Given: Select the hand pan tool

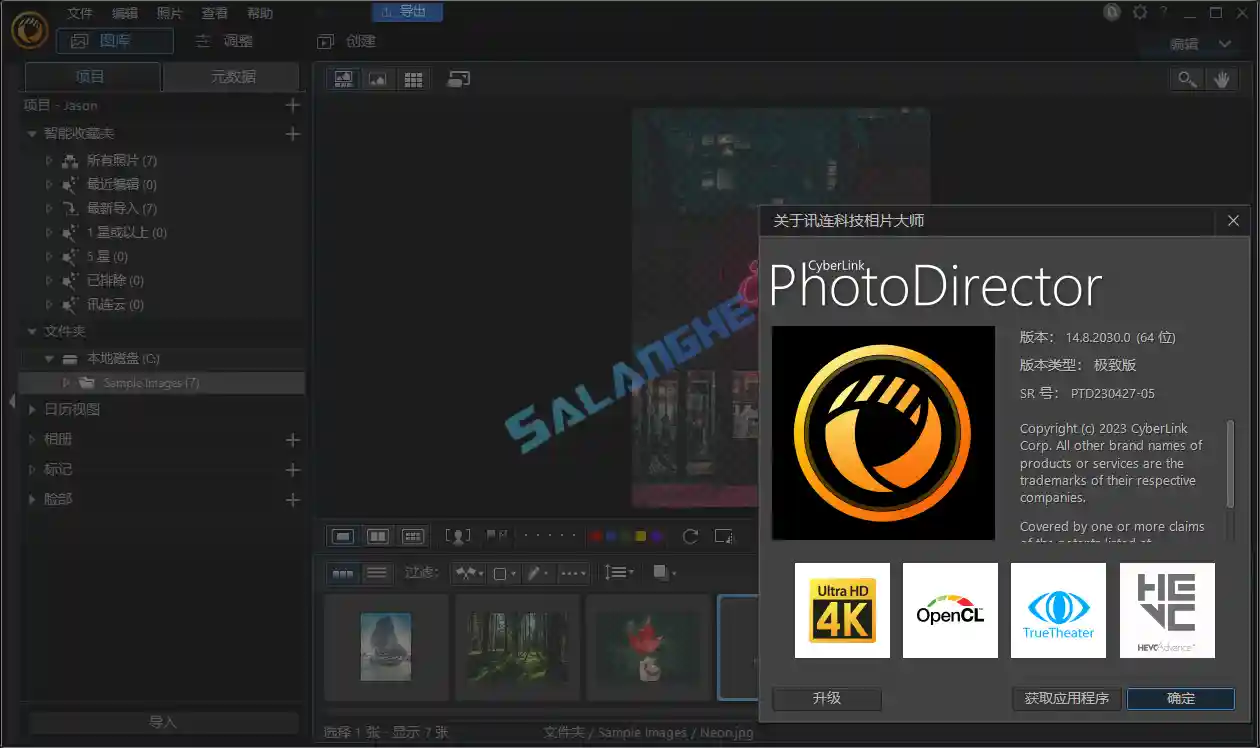Looking at the screenshot, I should pos(1222,78).
